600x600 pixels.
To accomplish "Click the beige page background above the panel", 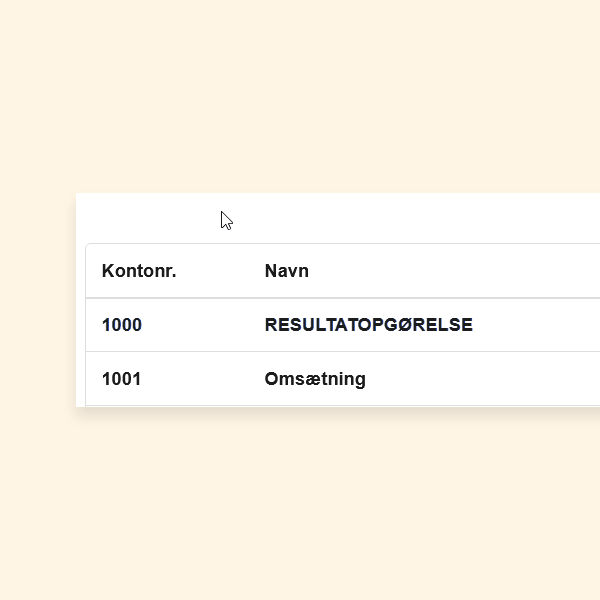I will (x=300, y=100).
